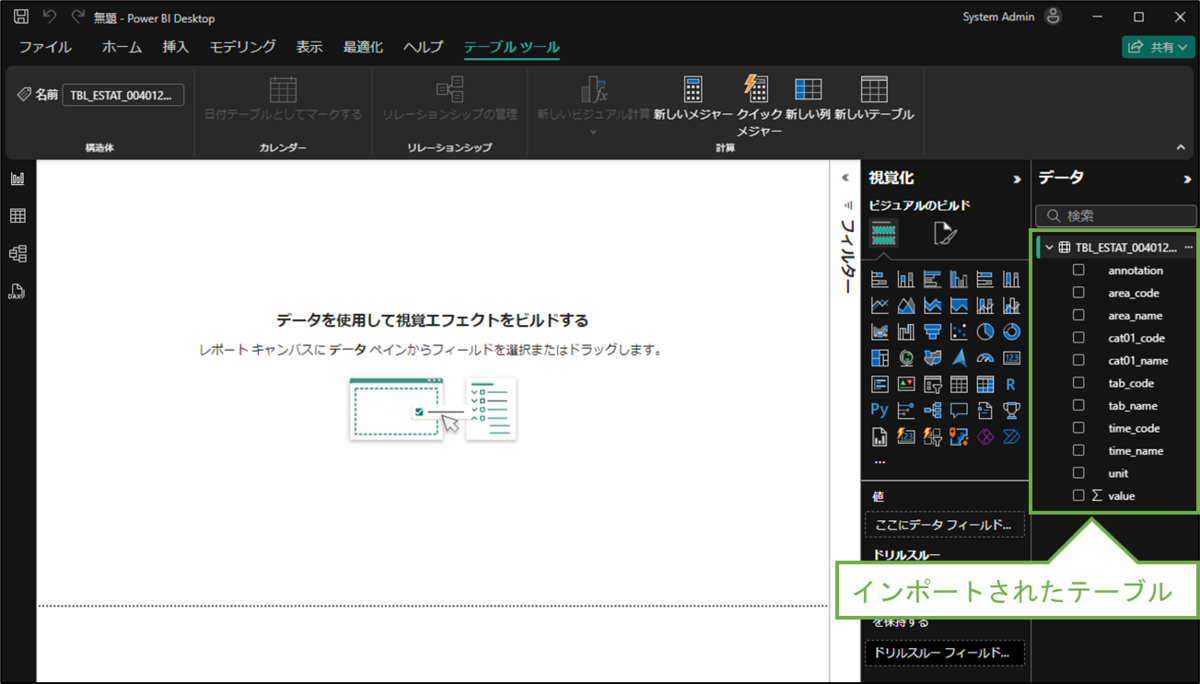Show more visuals with ellipsis
Viewport: 1200px width, 684px height.
tap(880, 462)
